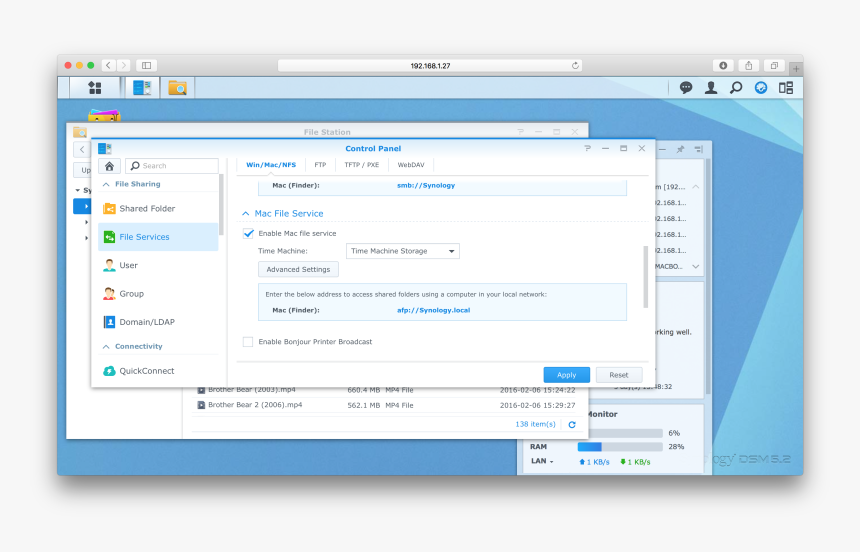Go forward in Safari

pos(123,65)
